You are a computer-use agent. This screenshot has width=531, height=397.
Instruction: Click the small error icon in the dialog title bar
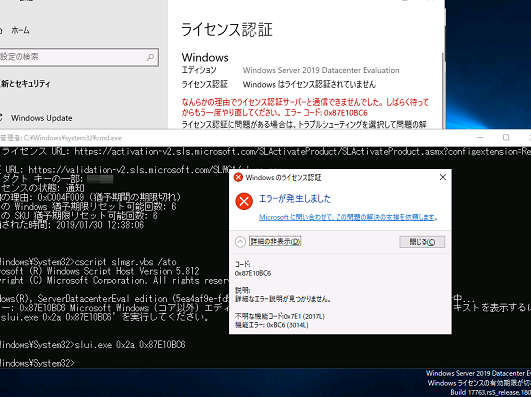point(238,177)
